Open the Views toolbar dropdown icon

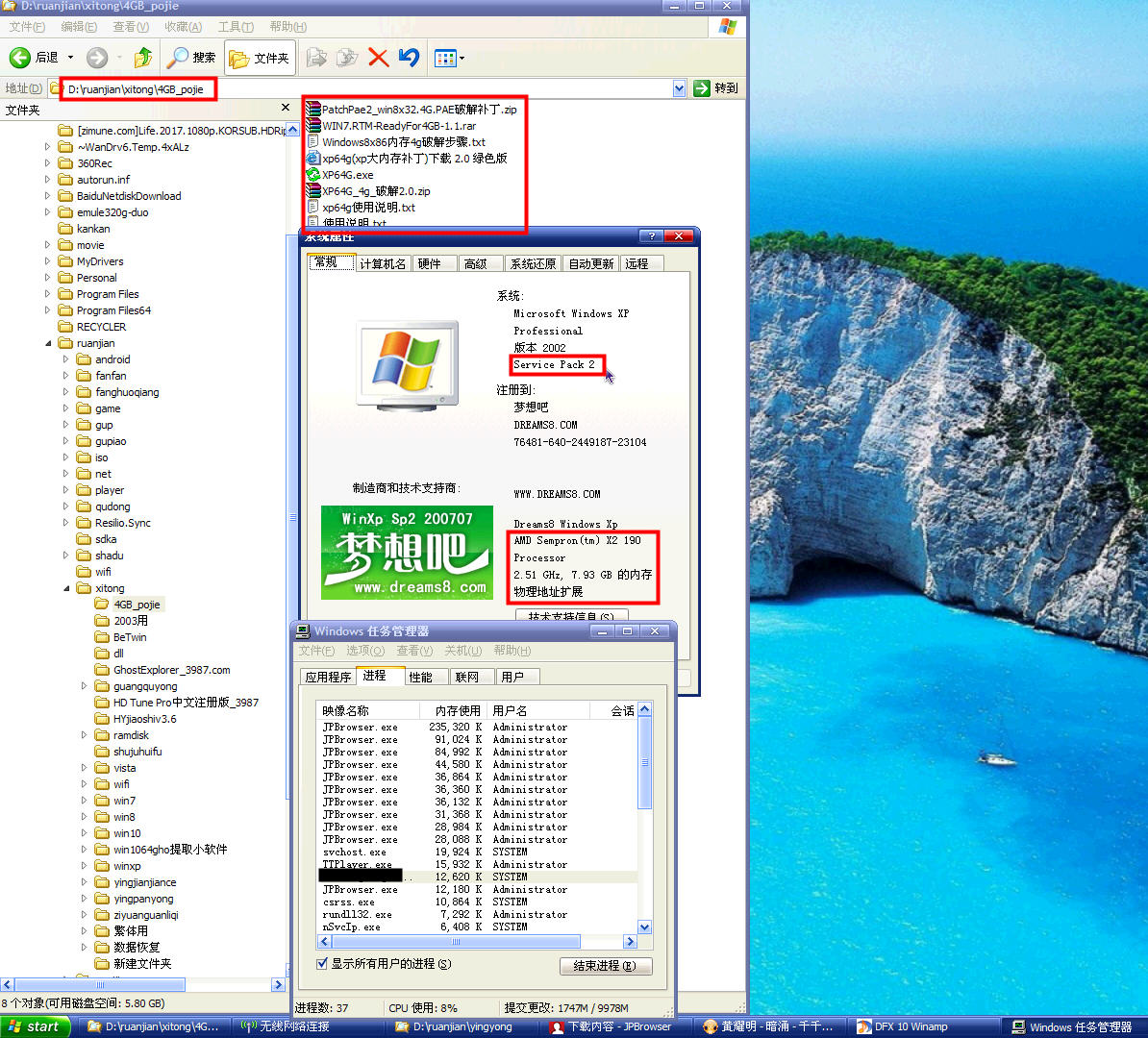449,58
